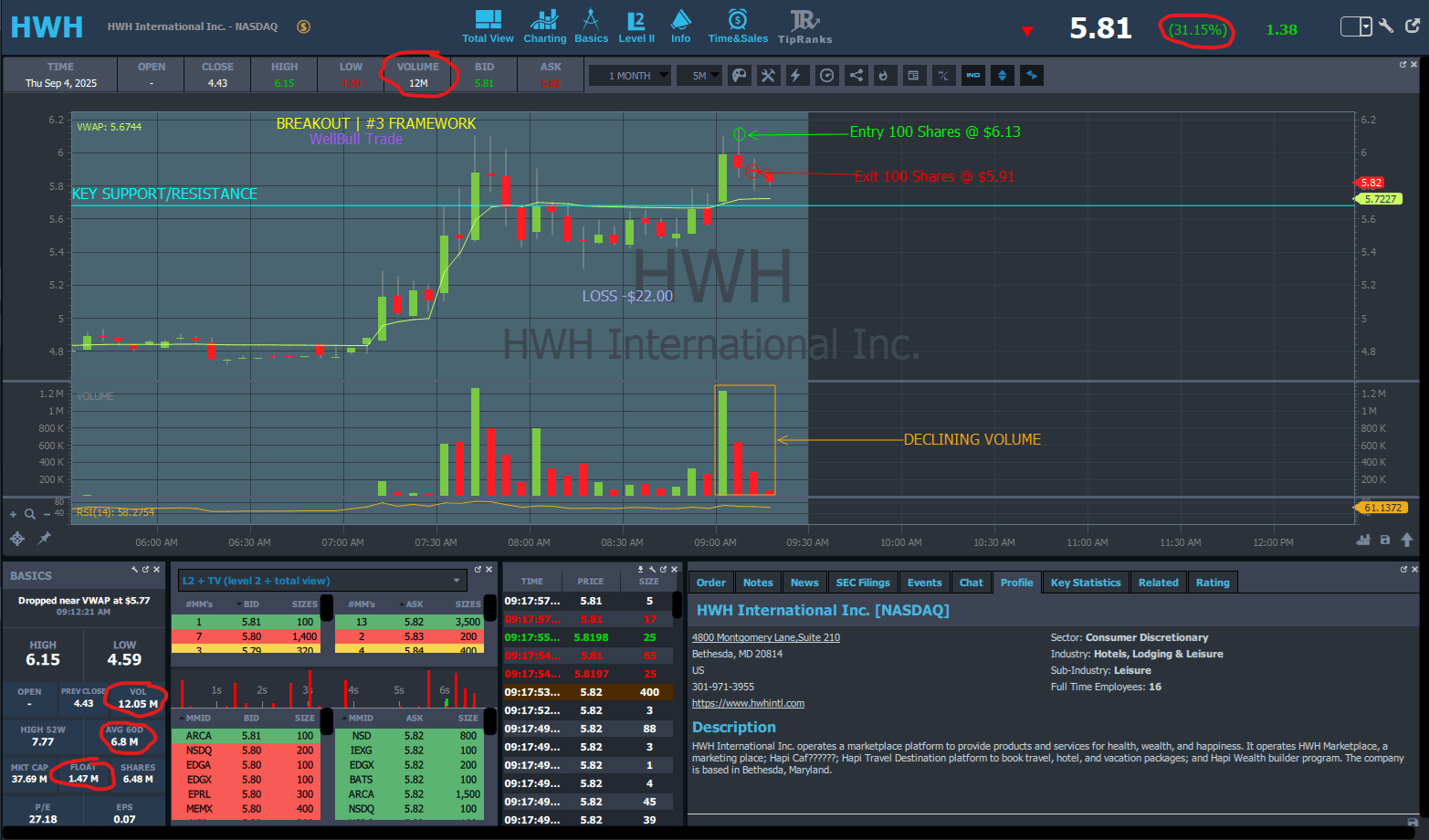Open Time & Sales wrench settings
This screenshot has height=840, width=1429.
tap(652, 570)
